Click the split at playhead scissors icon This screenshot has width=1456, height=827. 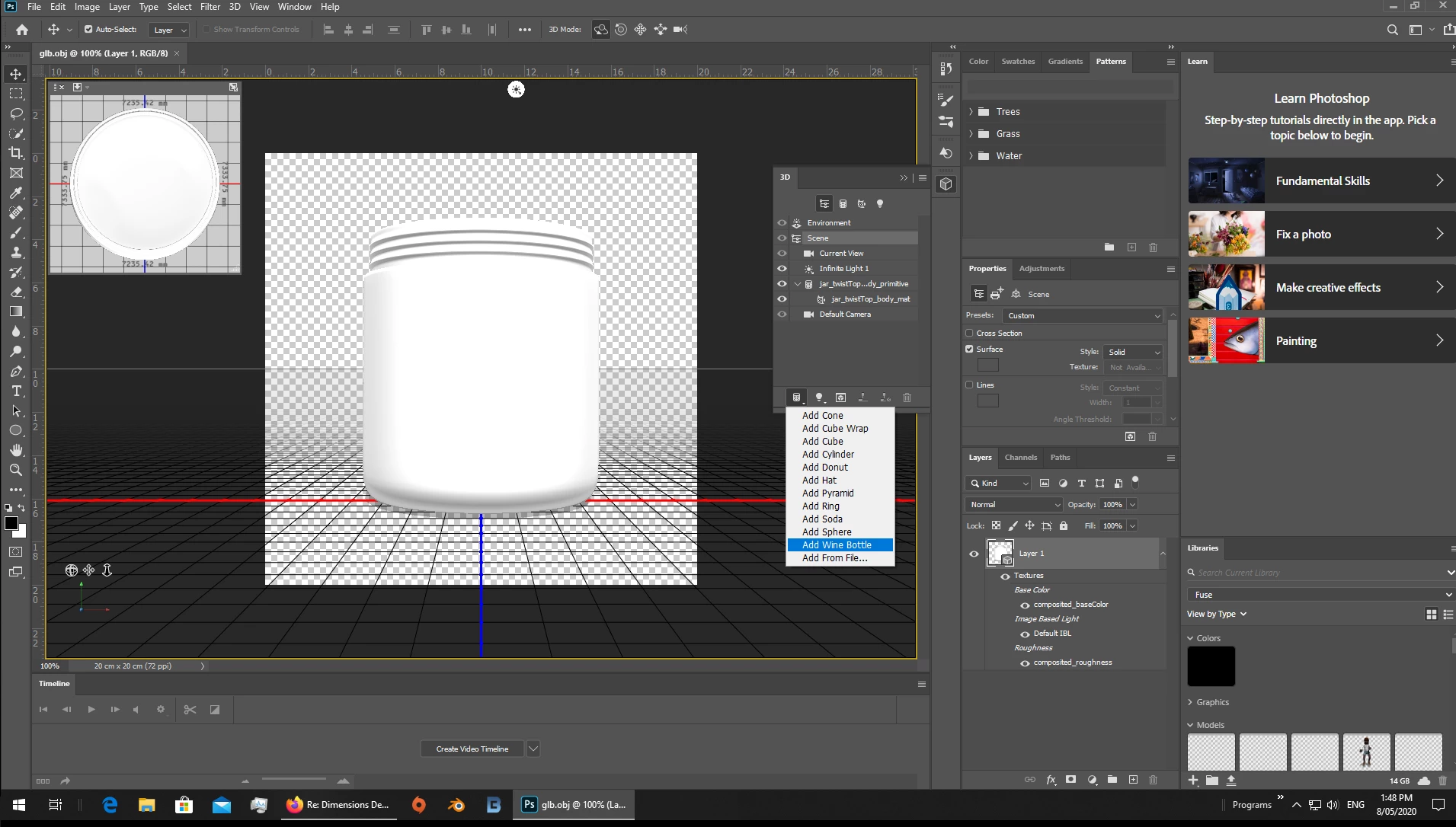[x=190, y=710]
